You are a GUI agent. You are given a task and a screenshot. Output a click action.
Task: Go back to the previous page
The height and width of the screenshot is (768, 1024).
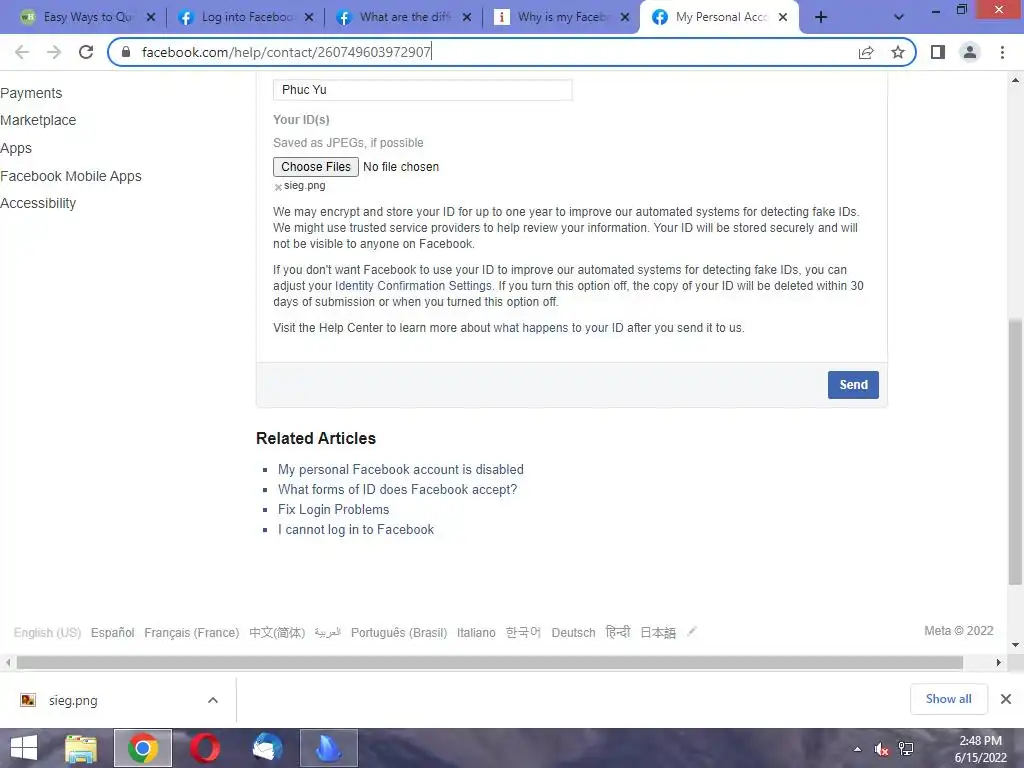[x=22, y=52]
